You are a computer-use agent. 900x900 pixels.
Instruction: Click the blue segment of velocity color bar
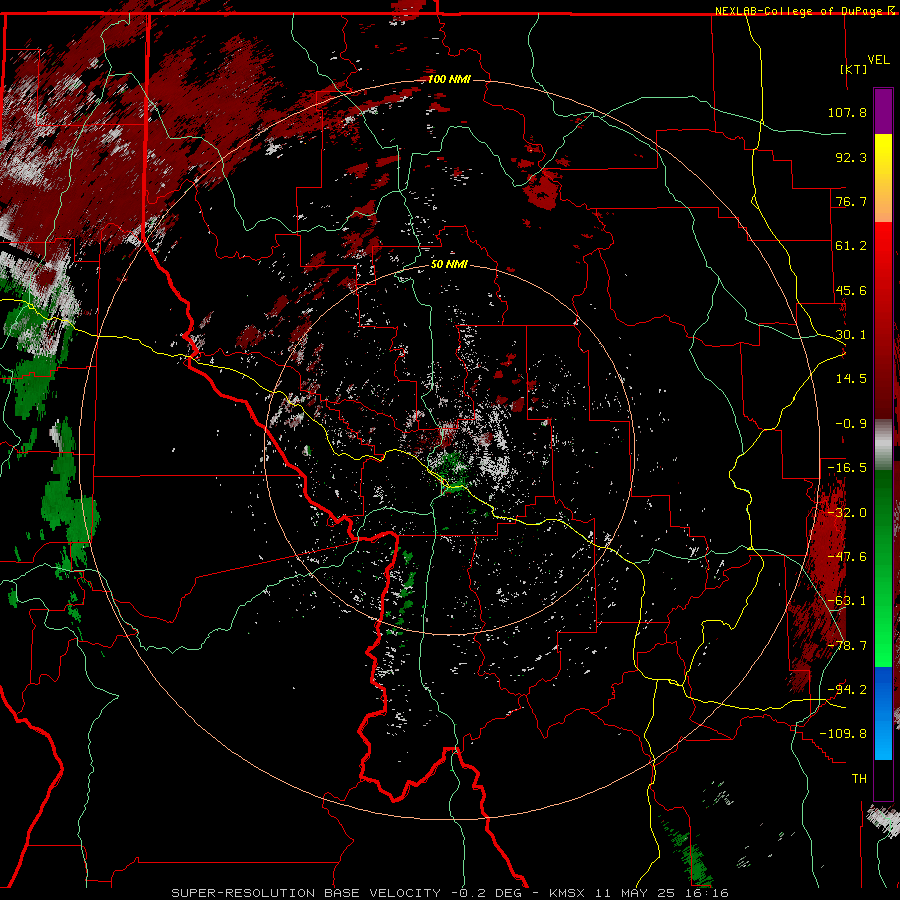(883, 713)
